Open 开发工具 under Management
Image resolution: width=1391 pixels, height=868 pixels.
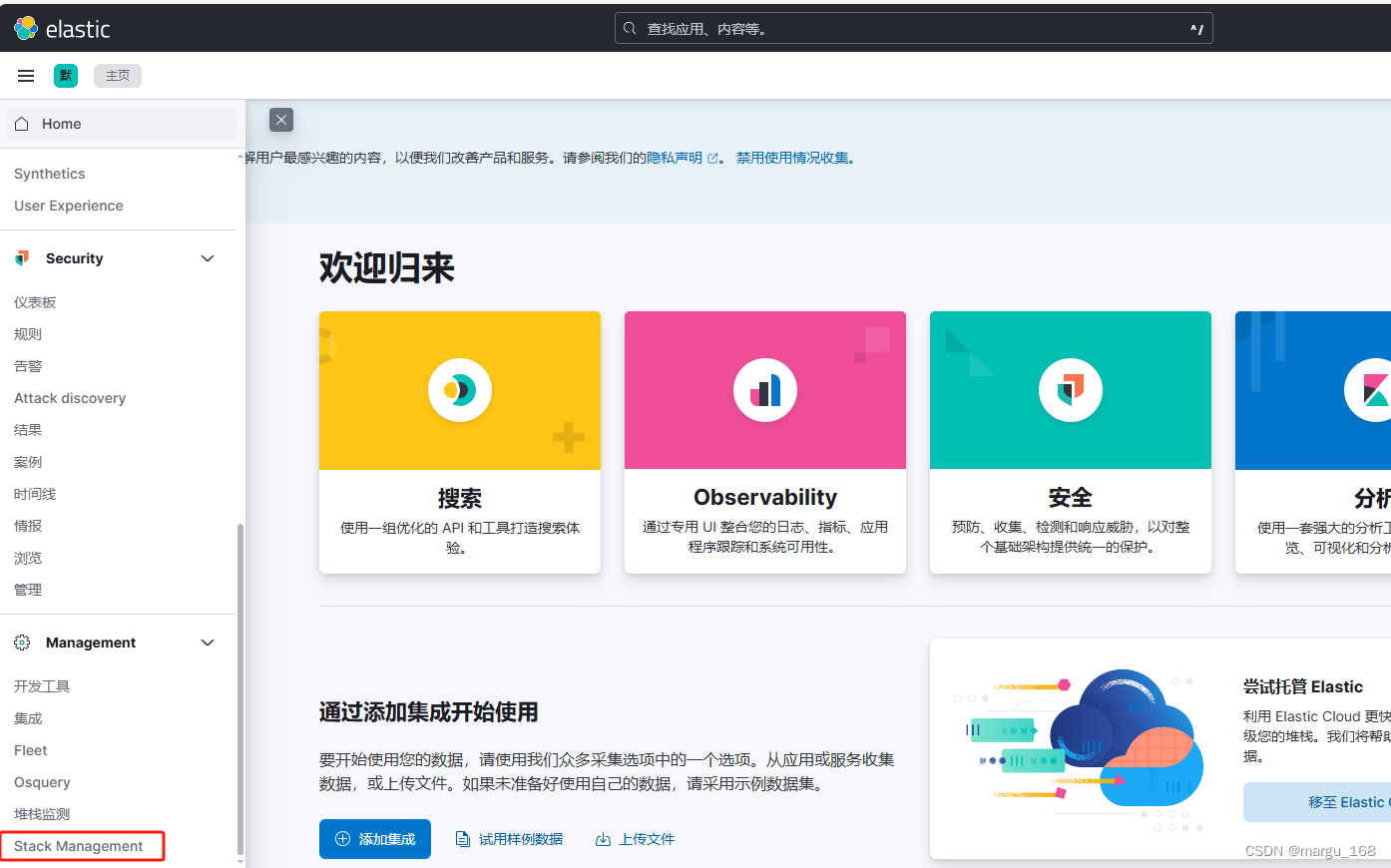[x=42, y=686]
